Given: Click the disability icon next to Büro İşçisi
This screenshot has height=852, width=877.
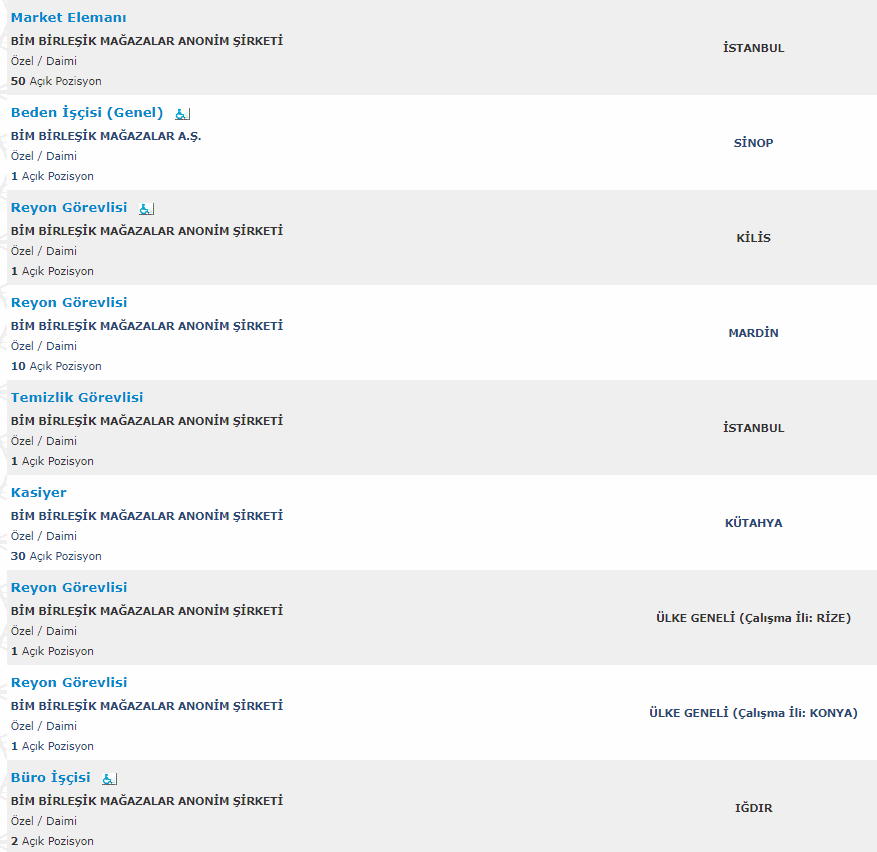Looking at the screenshot, I should [x=110, y=779].
